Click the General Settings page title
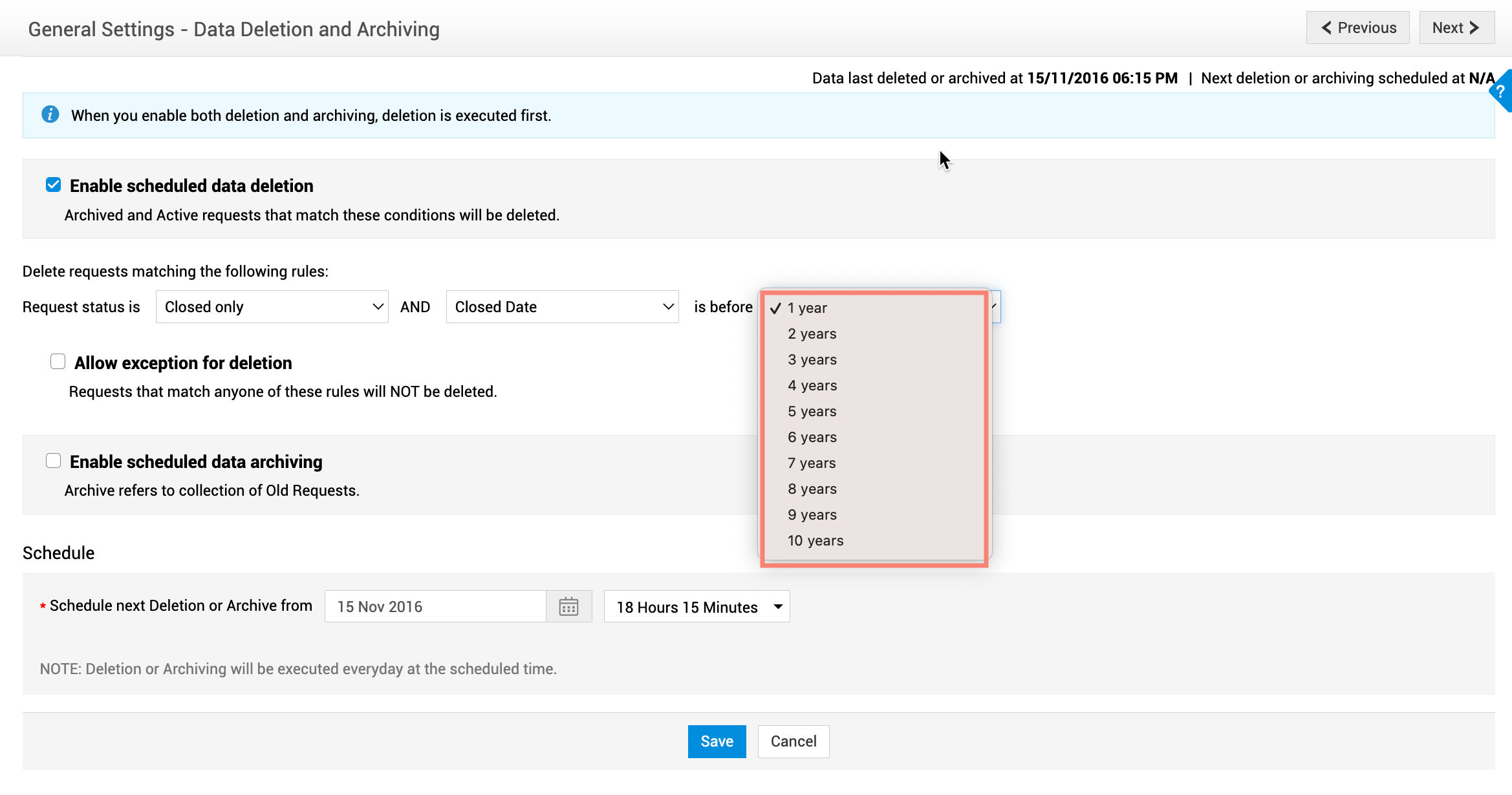1512x795 pixels. pyautogui.click(x=234, y=29)
